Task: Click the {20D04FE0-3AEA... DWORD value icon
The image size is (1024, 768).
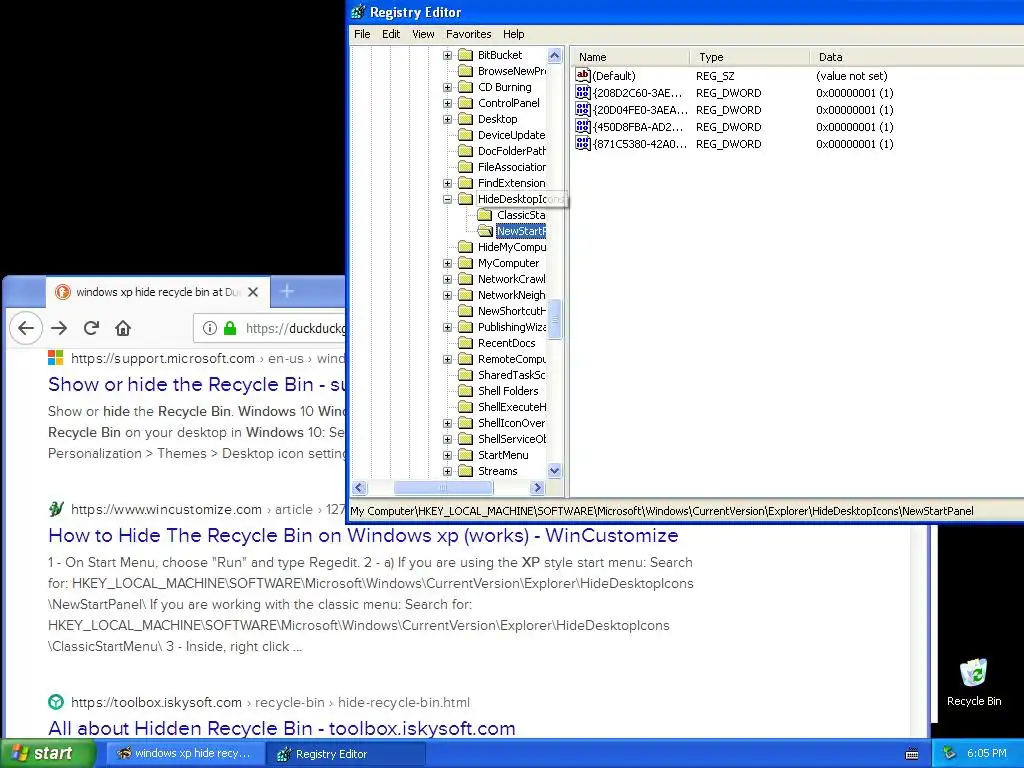Action: (x=583, y=109)
